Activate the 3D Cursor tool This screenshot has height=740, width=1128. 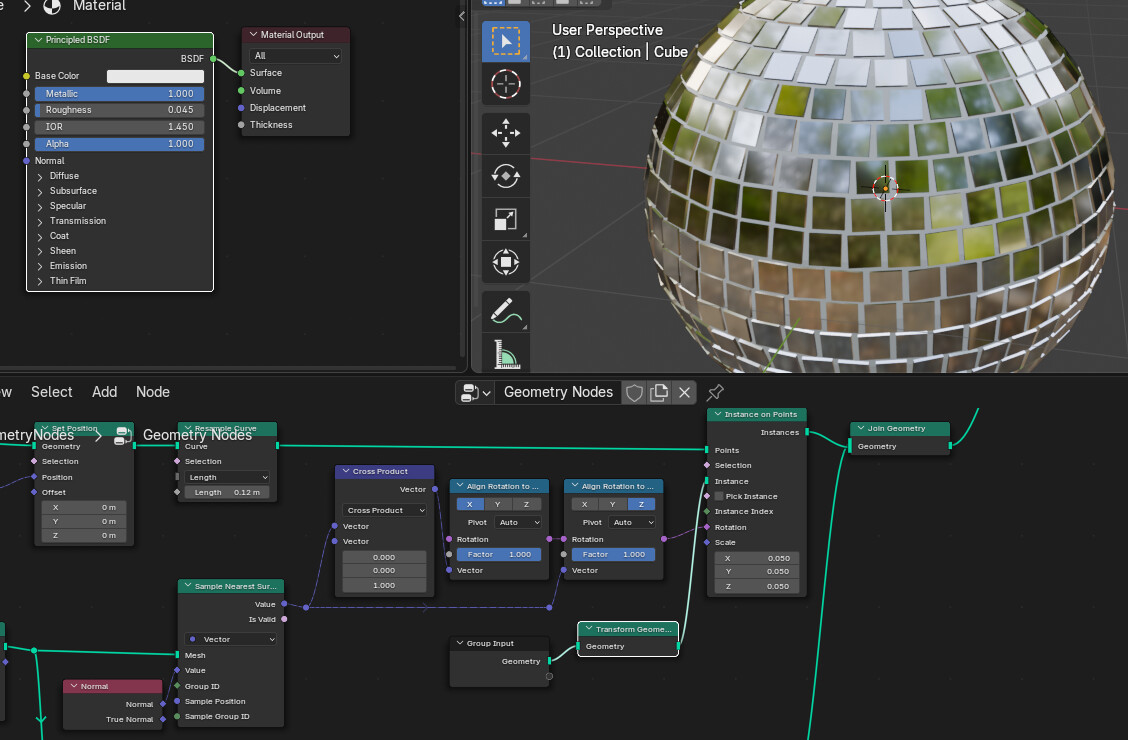coord(505,84)
